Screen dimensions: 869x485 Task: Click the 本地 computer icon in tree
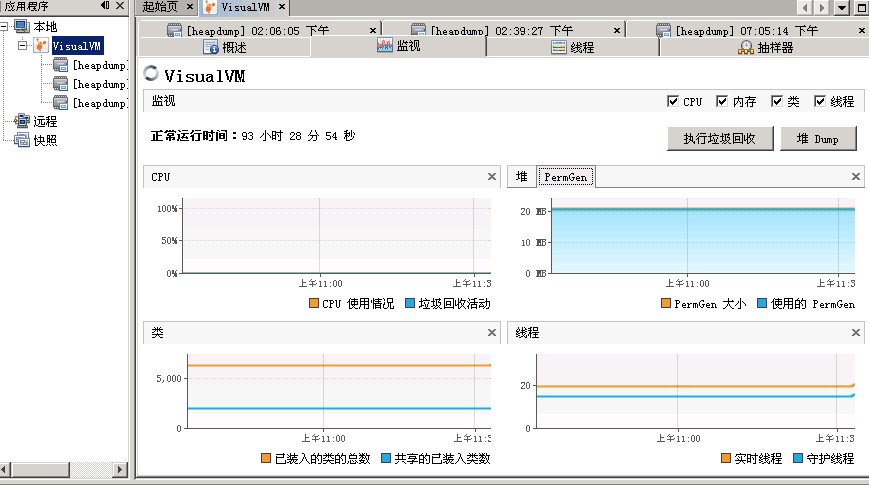(x=22, y=27)
